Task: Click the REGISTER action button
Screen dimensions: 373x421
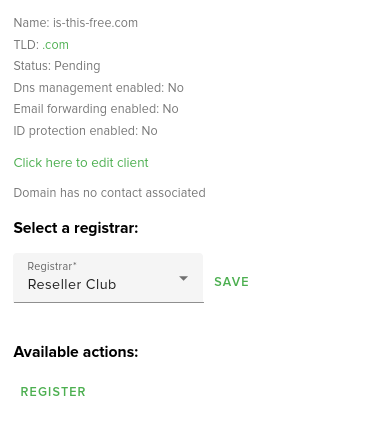Action: click(53, 392)
